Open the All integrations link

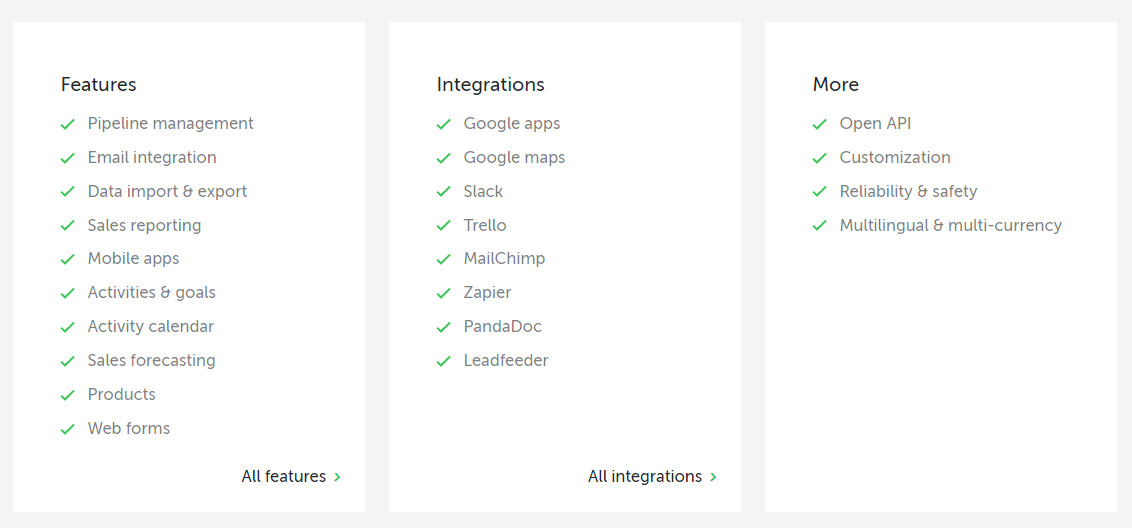point(653,477)
